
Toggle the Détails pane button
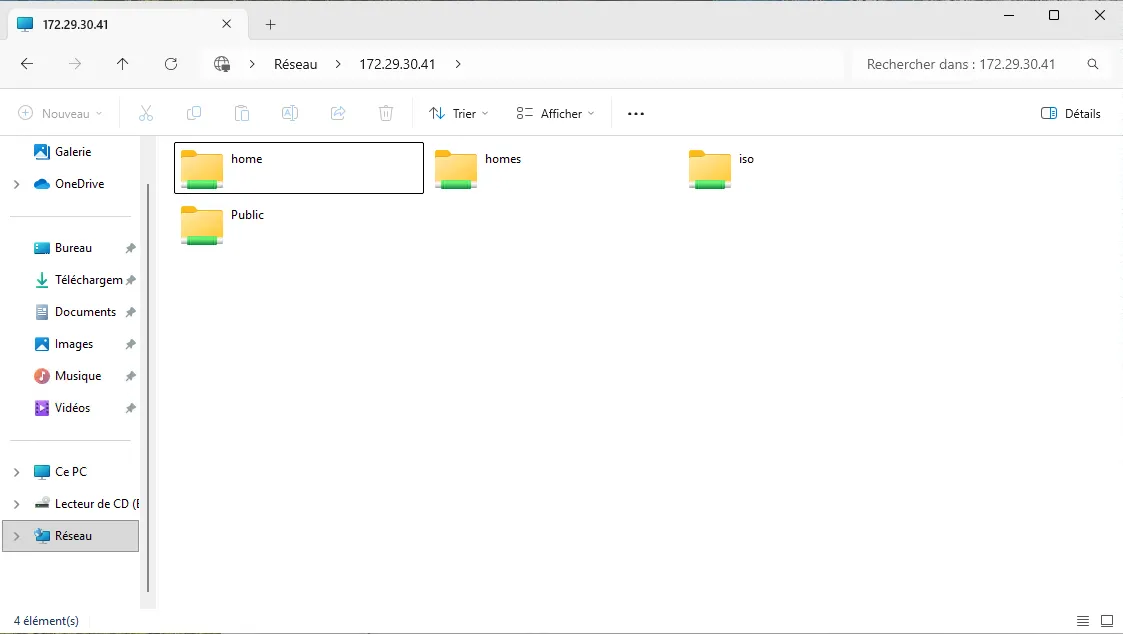[x=1071, y=114]
